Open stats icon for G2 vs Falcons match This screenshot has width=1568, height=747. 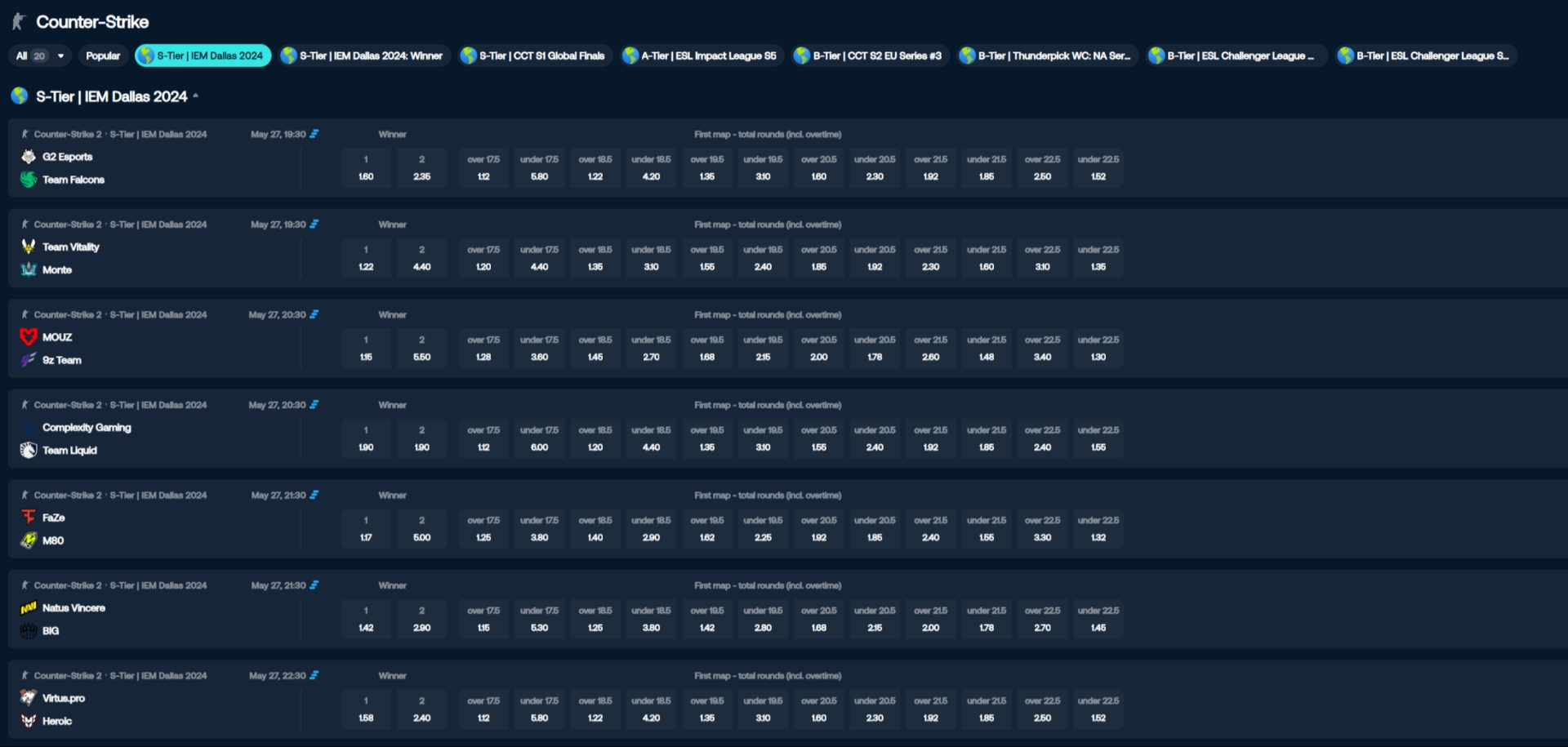pyautogui.click(x=314, y=134)
